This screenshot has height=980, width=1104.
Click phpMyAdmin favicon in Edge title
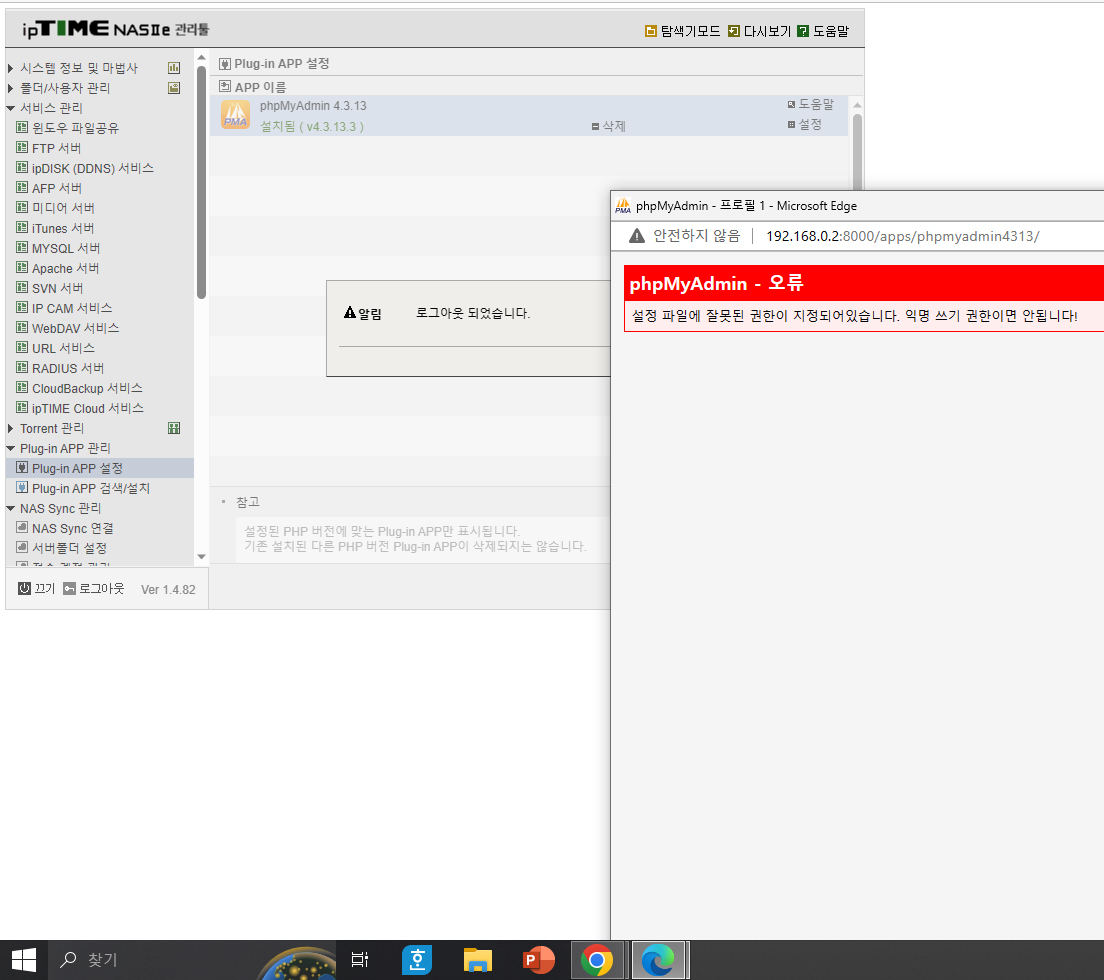623,206
